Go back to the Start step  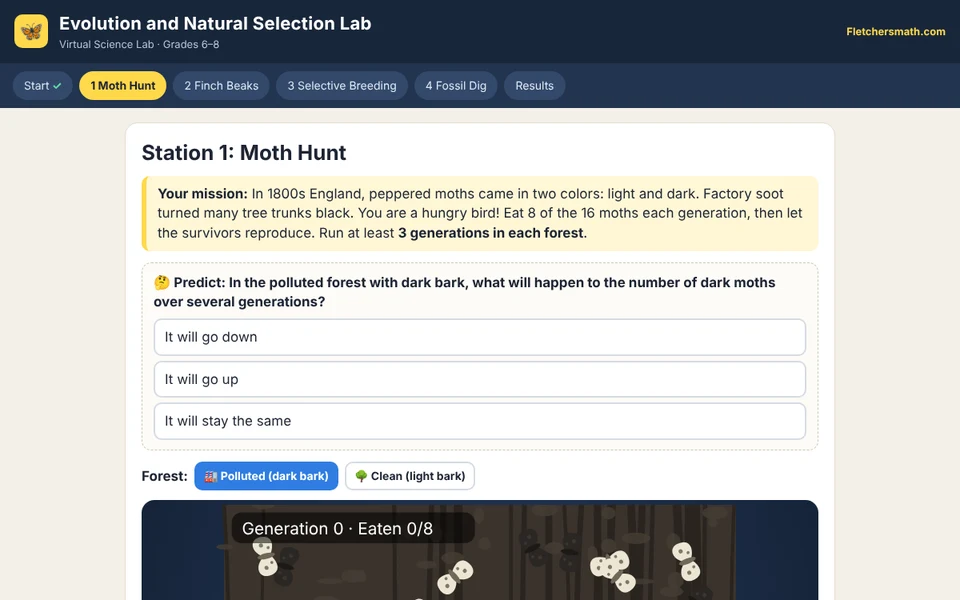tap(42, 86)
